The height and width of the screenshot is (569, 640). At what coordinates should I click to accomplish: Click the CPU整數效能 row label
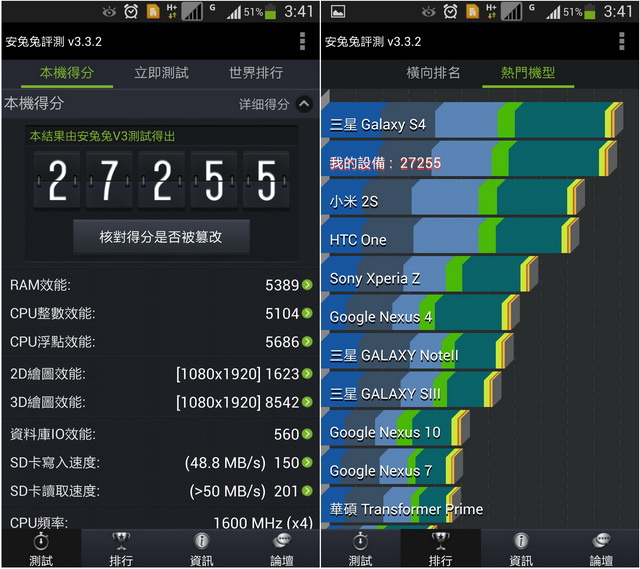point(53,313)
